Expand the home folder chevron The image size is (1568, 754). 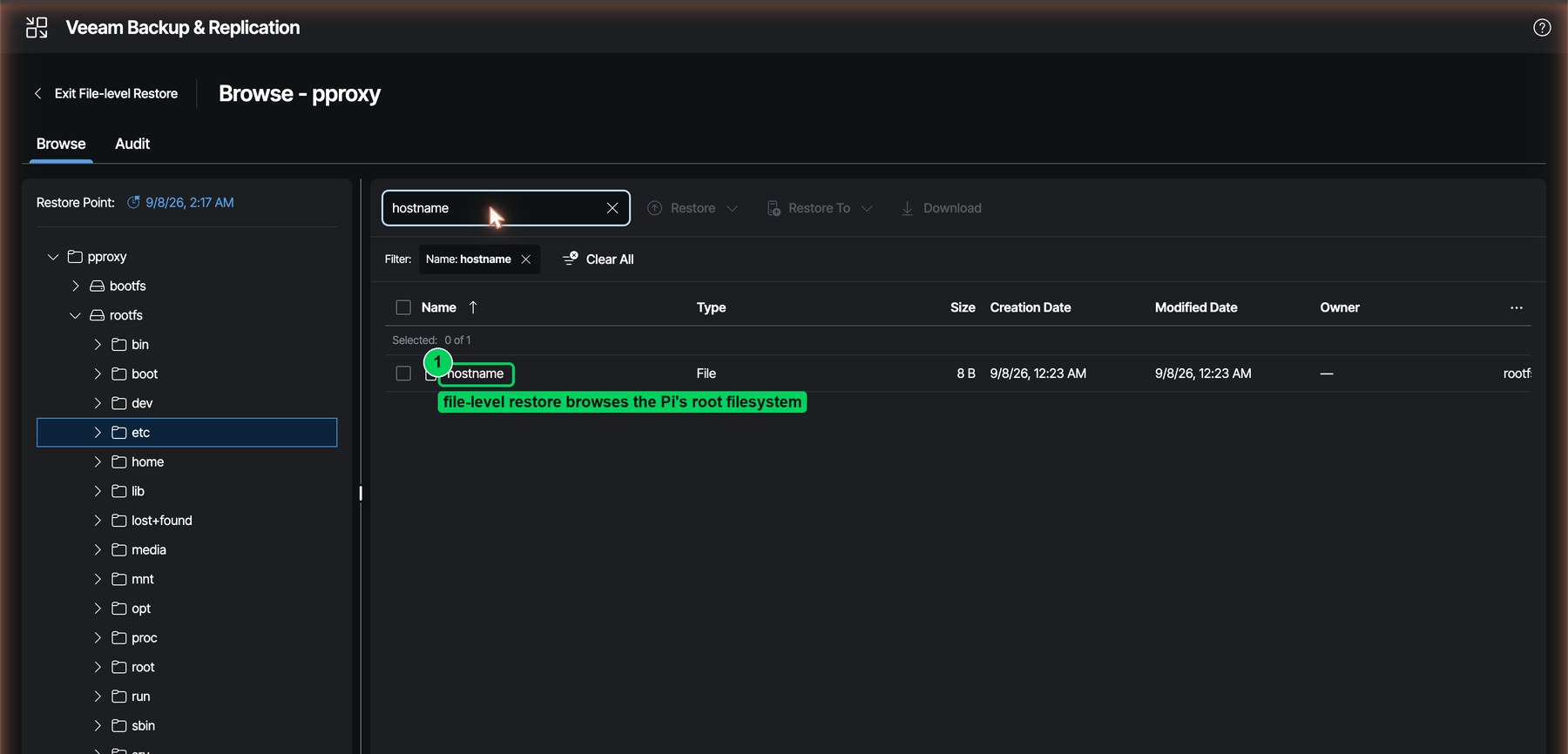[x=98, y=461]
